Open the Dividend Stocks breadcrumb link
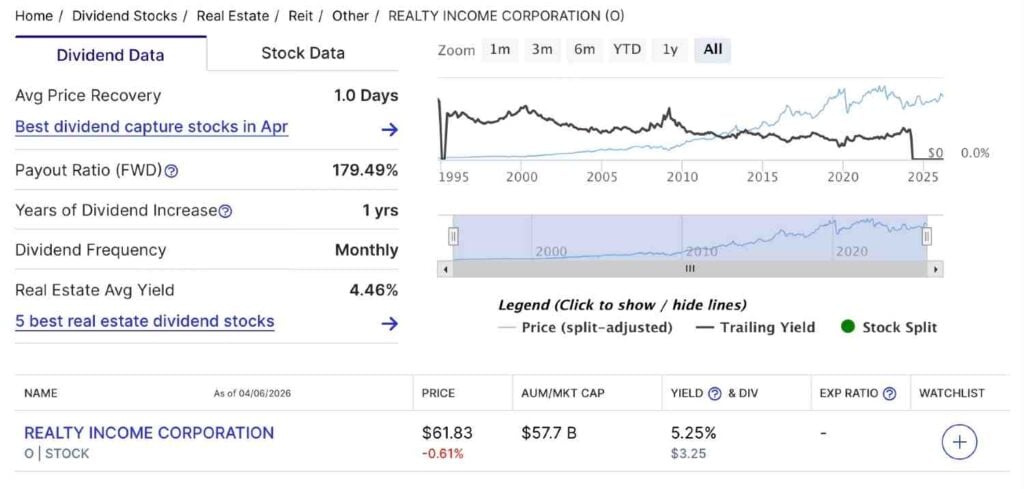This screenshot has width=1024, height=489. [x=124, y=16]
